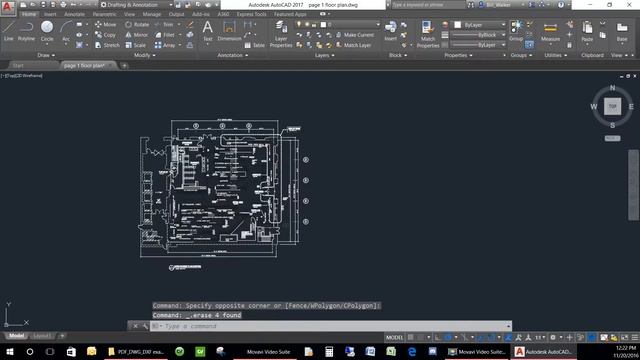640x360 pixels.
Task: Activate the Trim tool
Action: tap(164, 24)
